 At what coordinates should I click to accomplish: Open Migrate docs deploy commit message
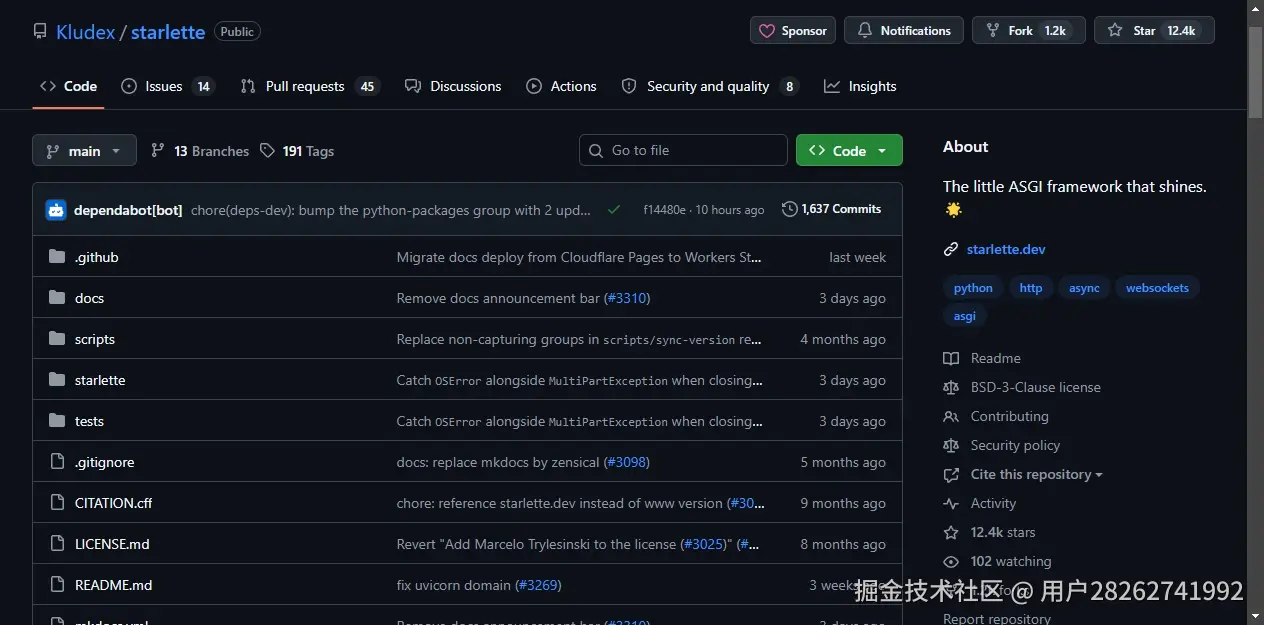tap(580, 257)
